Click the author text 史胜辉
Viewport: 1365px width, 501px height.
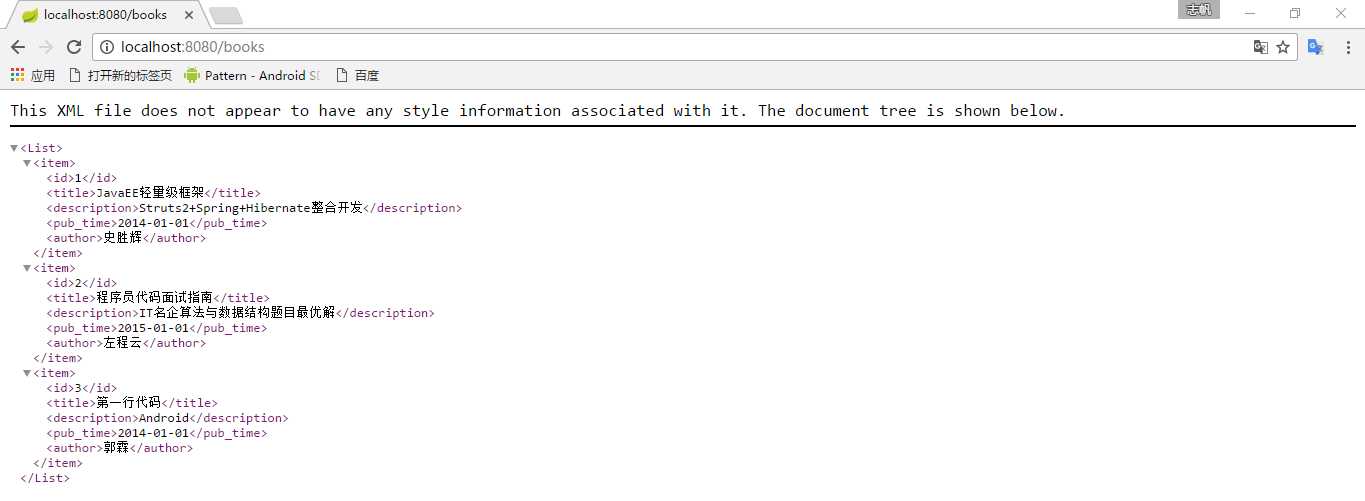123,238
